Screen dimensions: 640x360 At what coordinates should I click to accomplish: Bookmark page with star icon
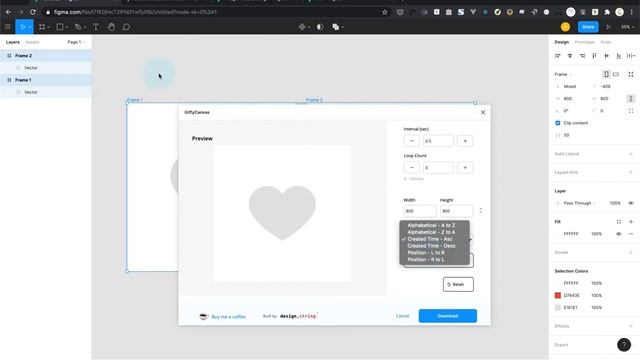tap(384, 12)
